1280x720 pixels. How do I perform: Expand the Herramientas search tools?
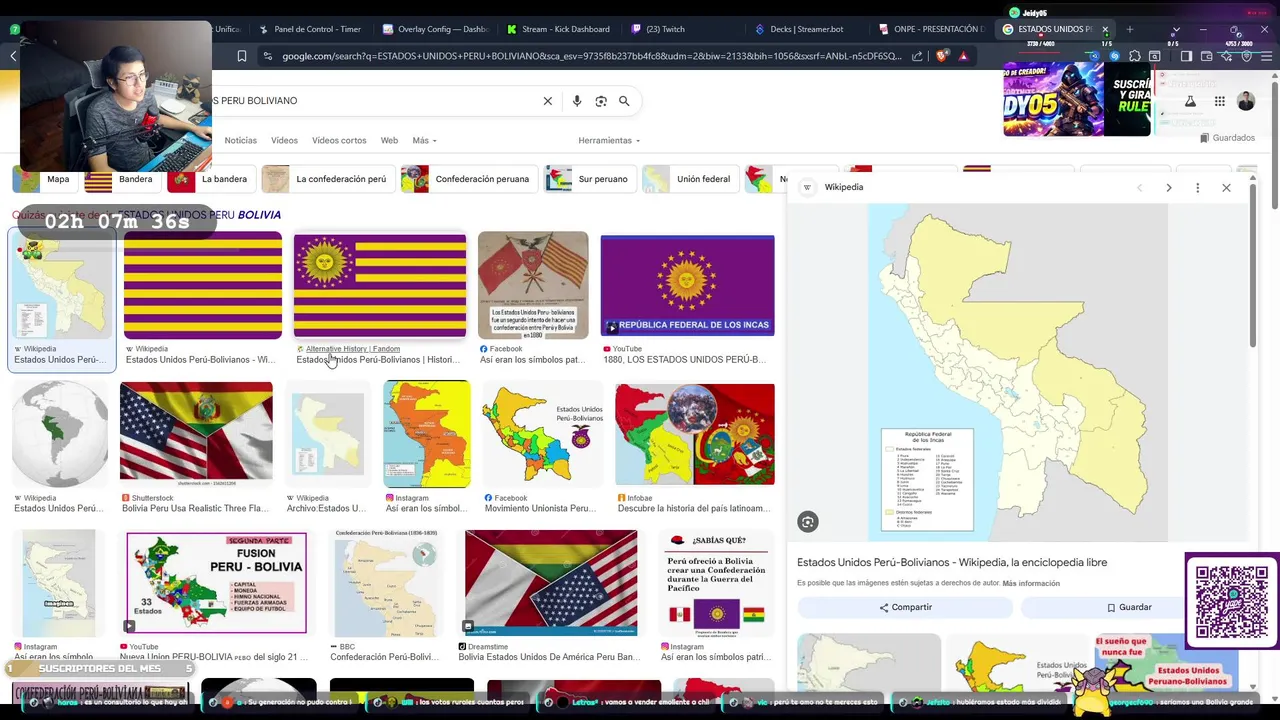tap(609, 141)
